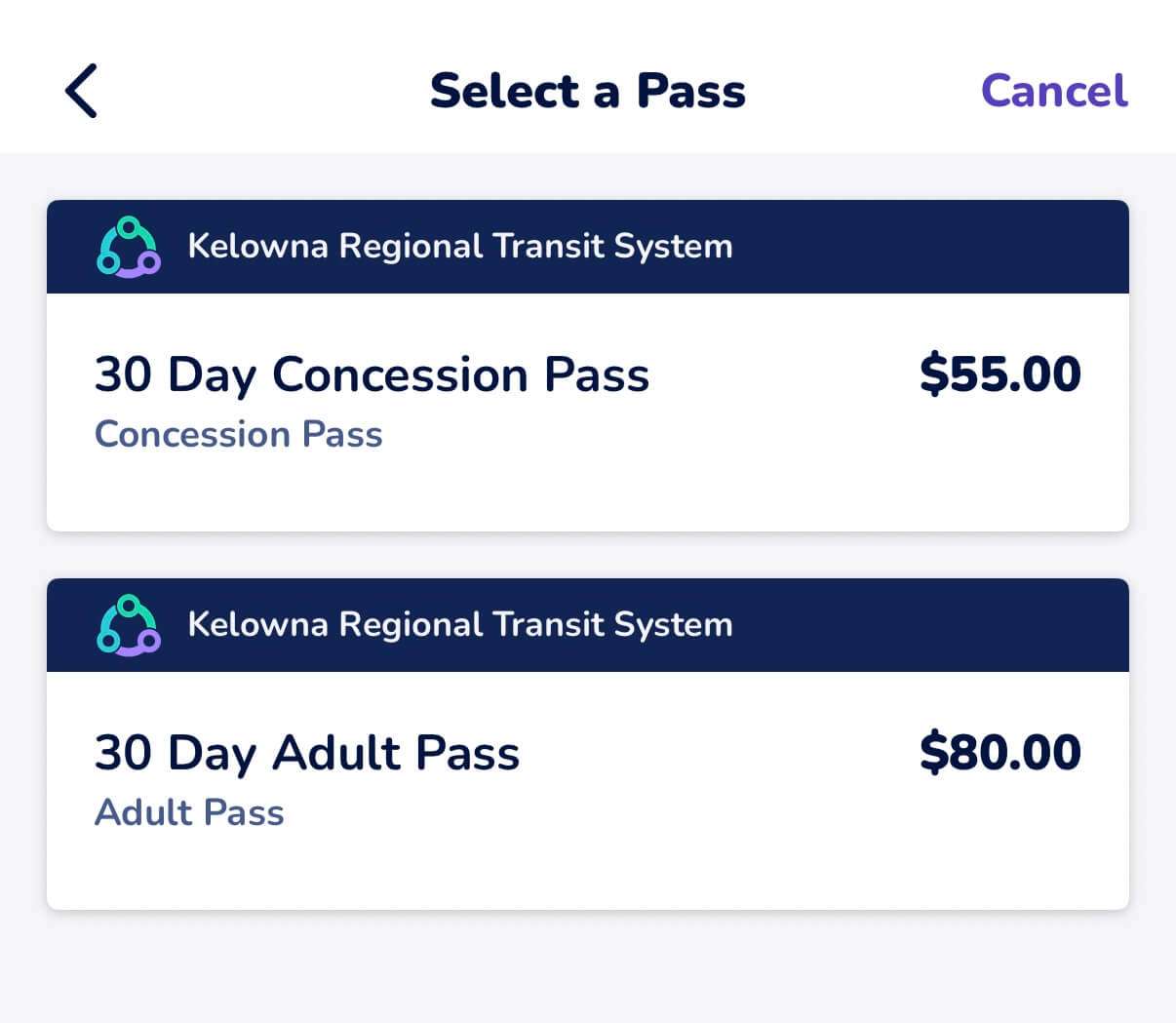Tap Cancel to exit pass selection
The width and height of the screenshot is (1176, 1023).
tap(1054, 91)
